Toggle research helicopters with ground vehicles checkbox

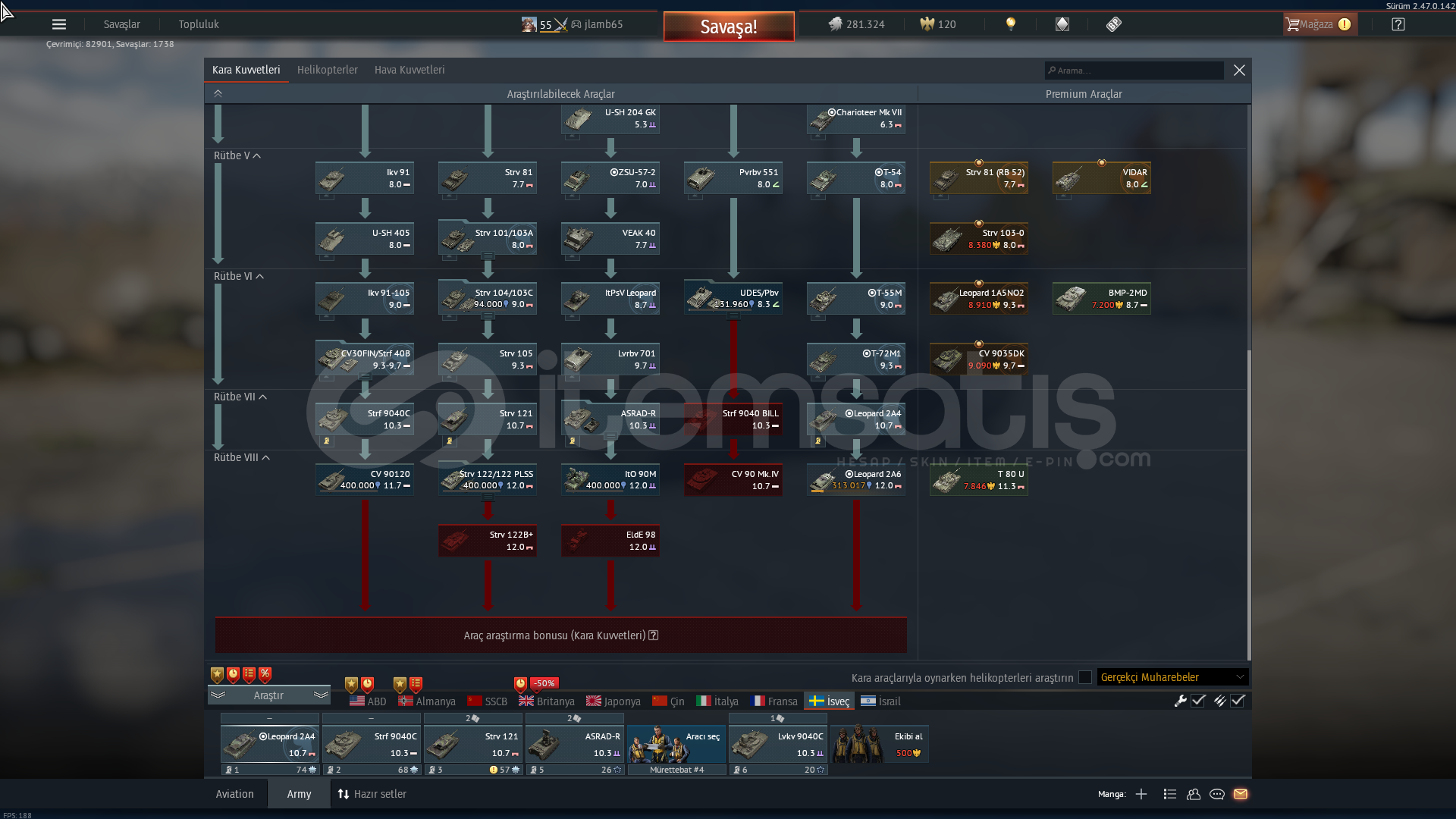[x=1085, y=677]
